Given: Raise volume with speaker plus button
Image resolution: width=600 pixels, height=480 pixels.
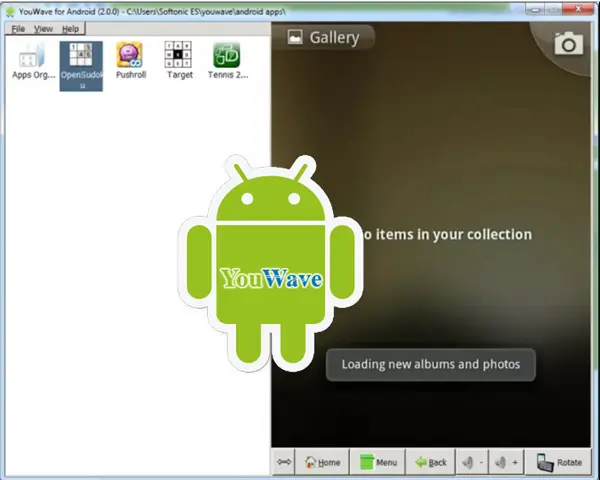Looking at the screenshot, I should (506, 462).
